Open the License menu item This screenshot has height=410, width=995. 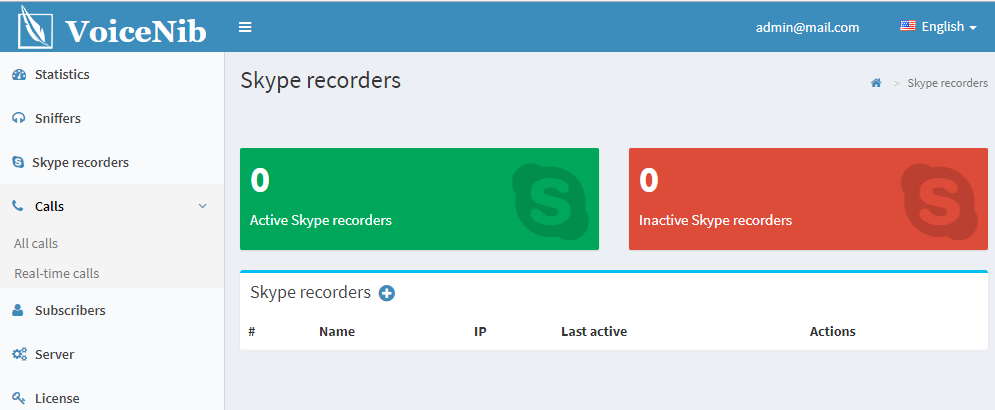click(x=112, y=399)
